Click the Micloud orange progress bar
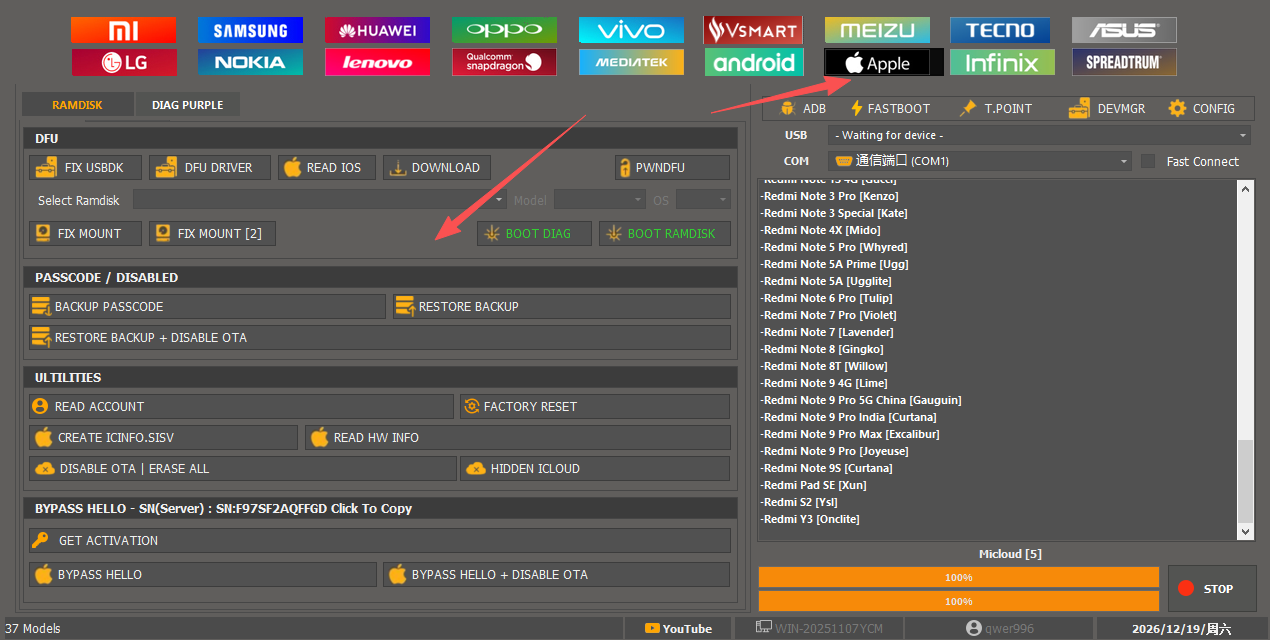The height and width of the screenshot is (640, 1270). (x=958, y=577)
